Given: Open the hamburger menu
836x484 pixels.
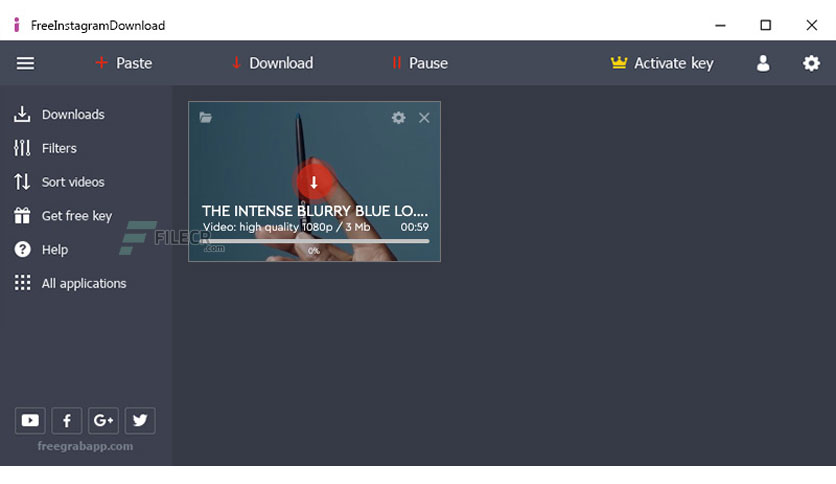Looking at the screenshot, I should [x=25, y=63].
